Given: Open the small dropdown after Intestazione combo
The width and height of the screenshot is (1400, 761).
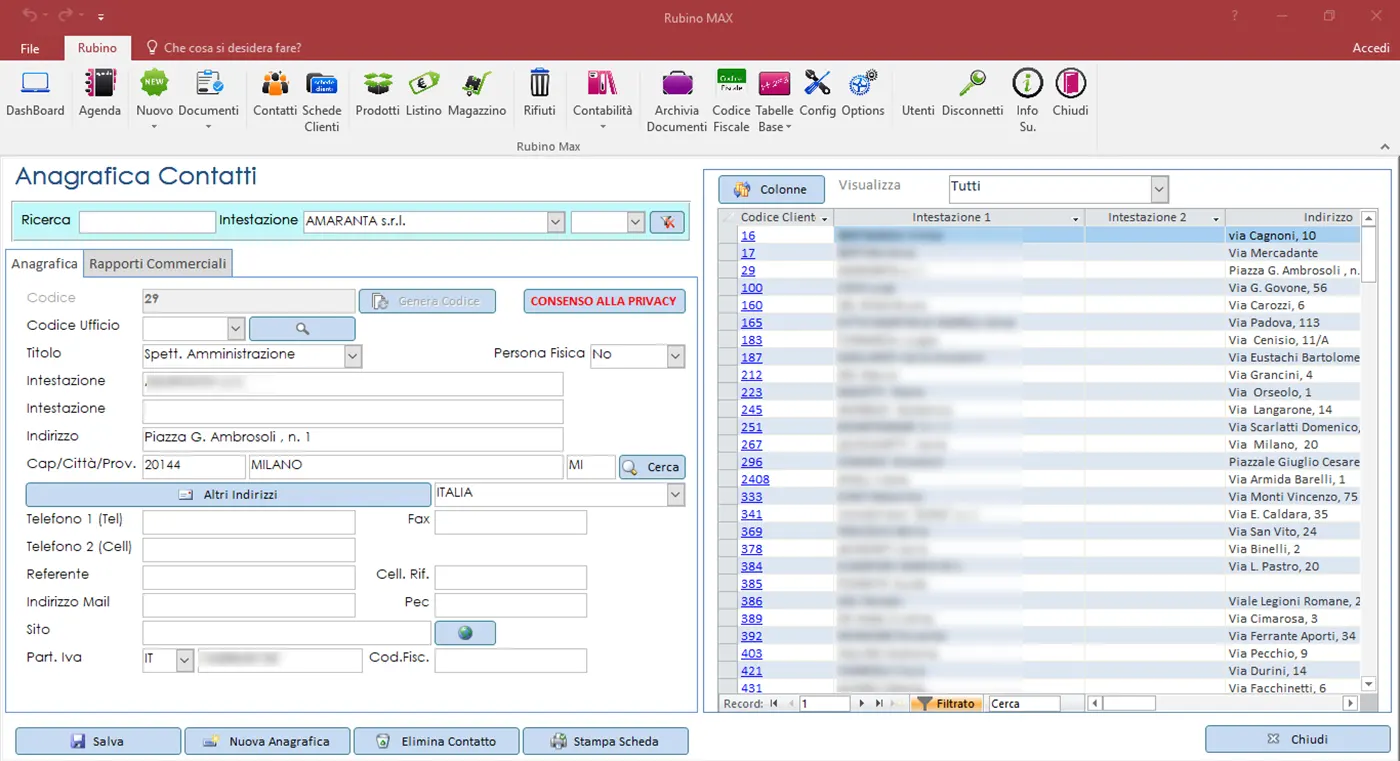Looking at the screenshot, I should (635, 222).
